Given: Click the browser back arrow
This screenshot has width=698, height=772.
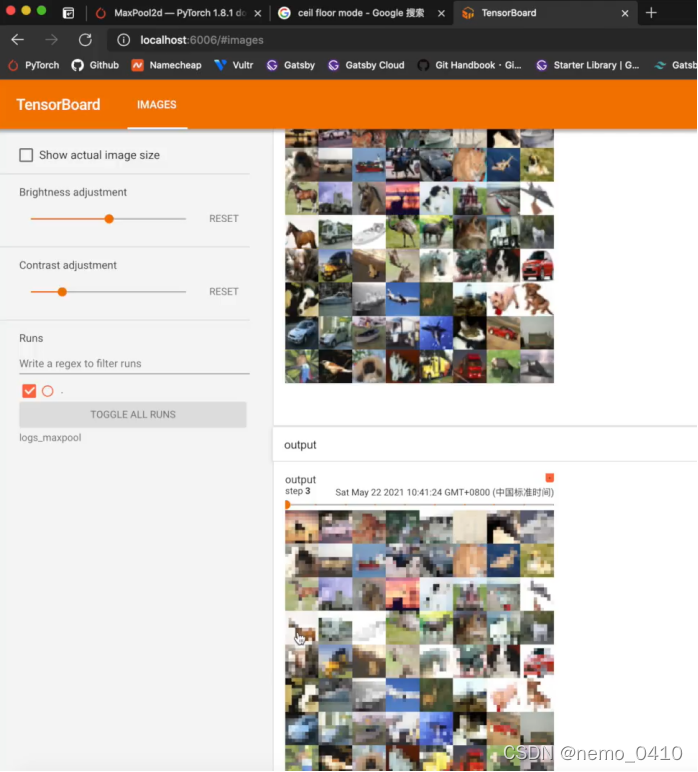Looking at the screenshot, I should [x=18, y=40].
